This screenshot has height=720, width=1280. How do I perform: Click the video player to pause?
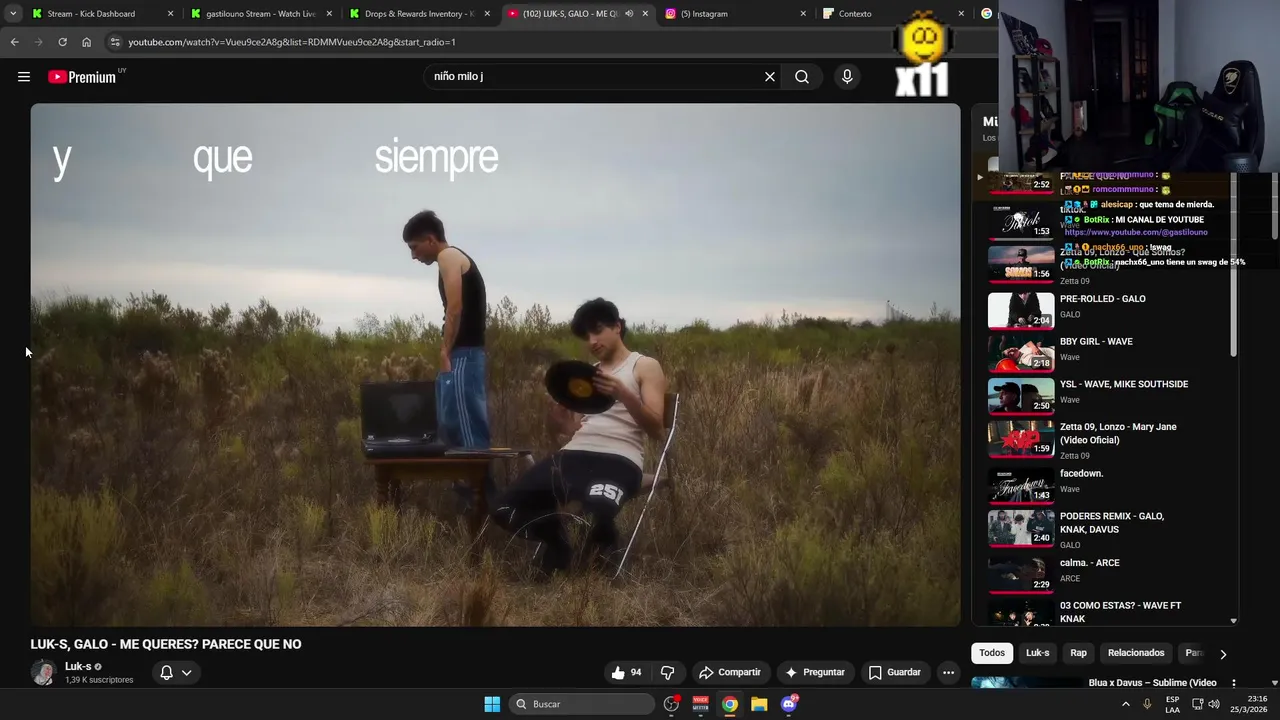click(x=495, y=365)
